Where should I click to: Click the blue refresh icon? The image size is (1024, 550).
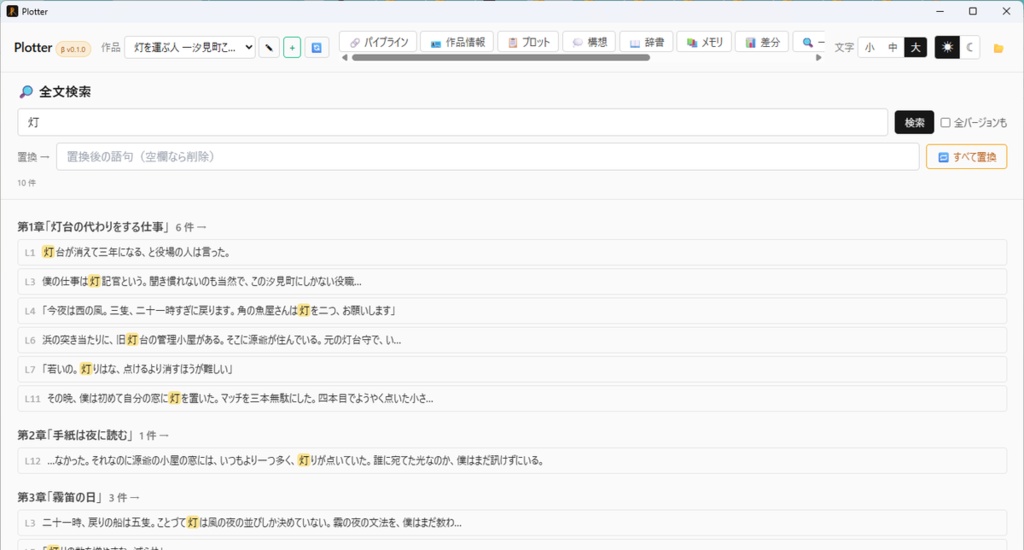(317, 48)
